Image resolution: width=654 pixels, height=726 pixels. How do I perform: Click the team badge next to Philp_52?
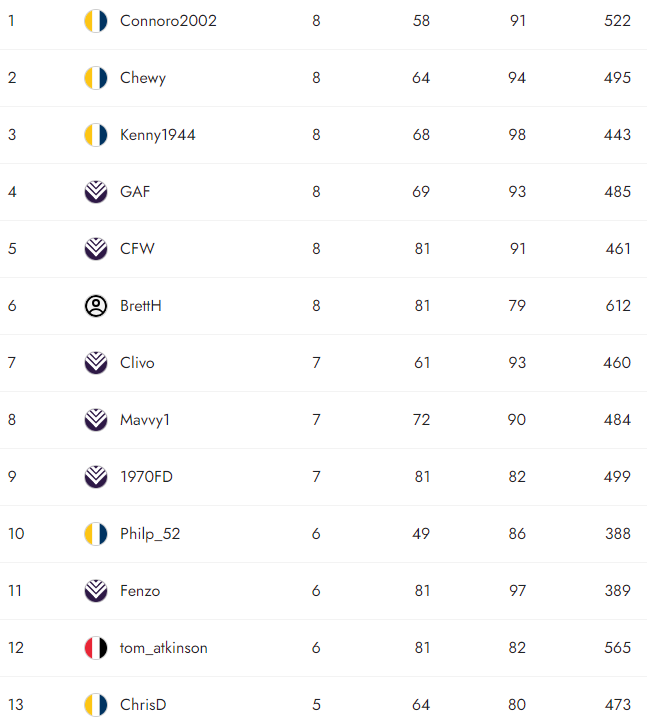pos(96,534)
